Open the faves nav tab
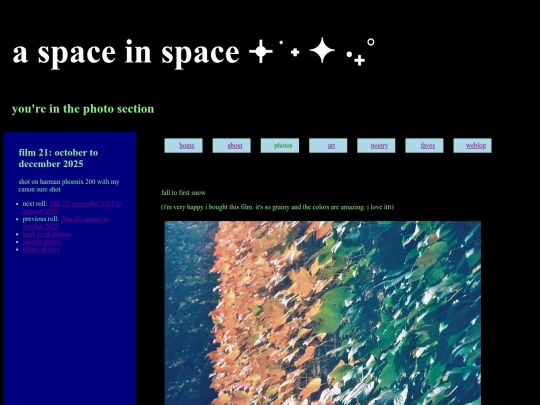The width and height of the screenshot is (540, 405). 424,146
